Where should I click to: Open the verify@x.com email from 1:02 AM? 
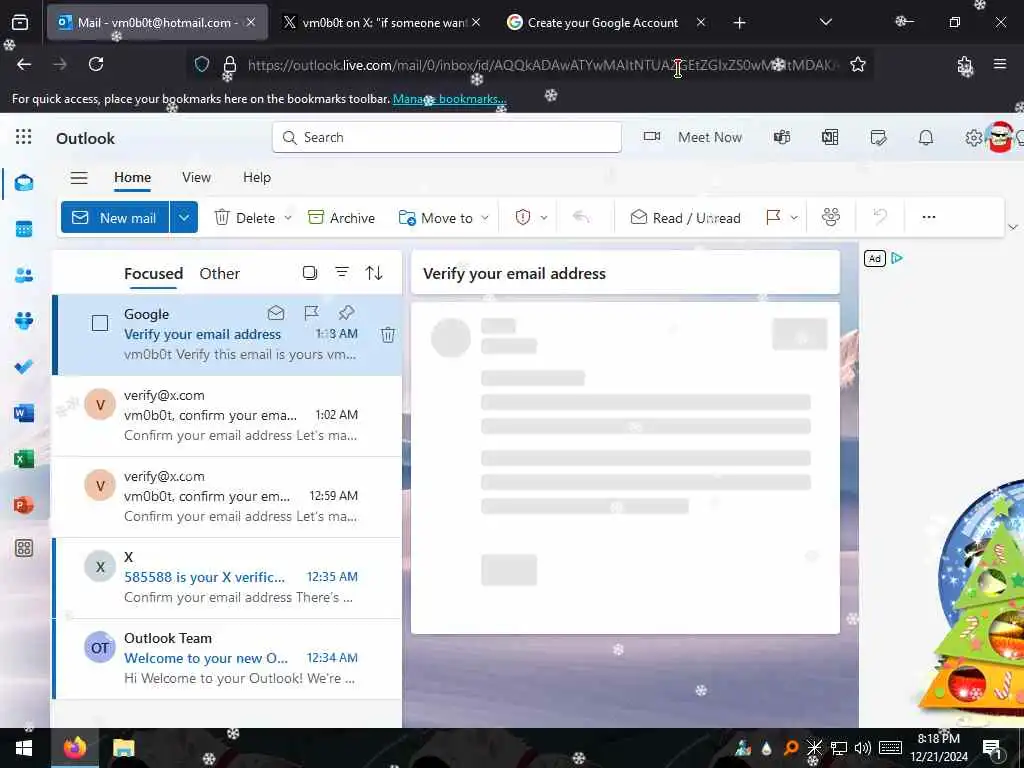tap(227, 416)
